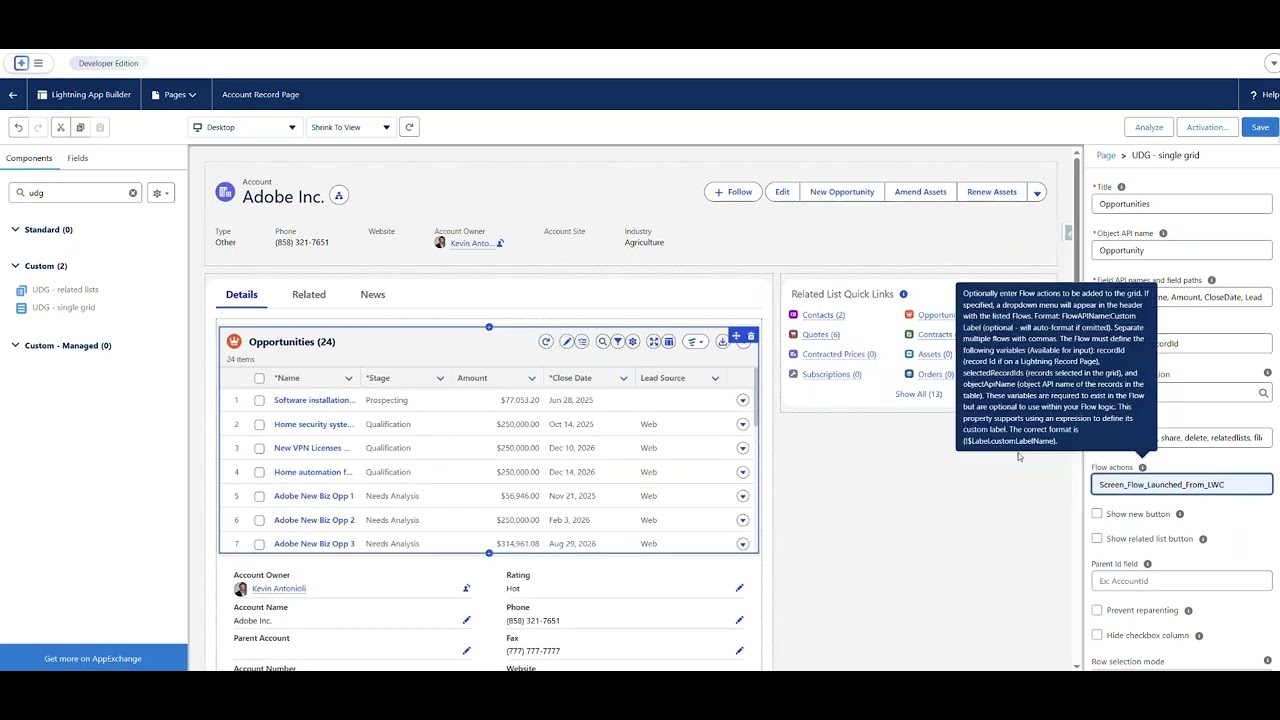Click the Save button
The height and width of the screenshot is (720, 1280).
click(1260, 127)
